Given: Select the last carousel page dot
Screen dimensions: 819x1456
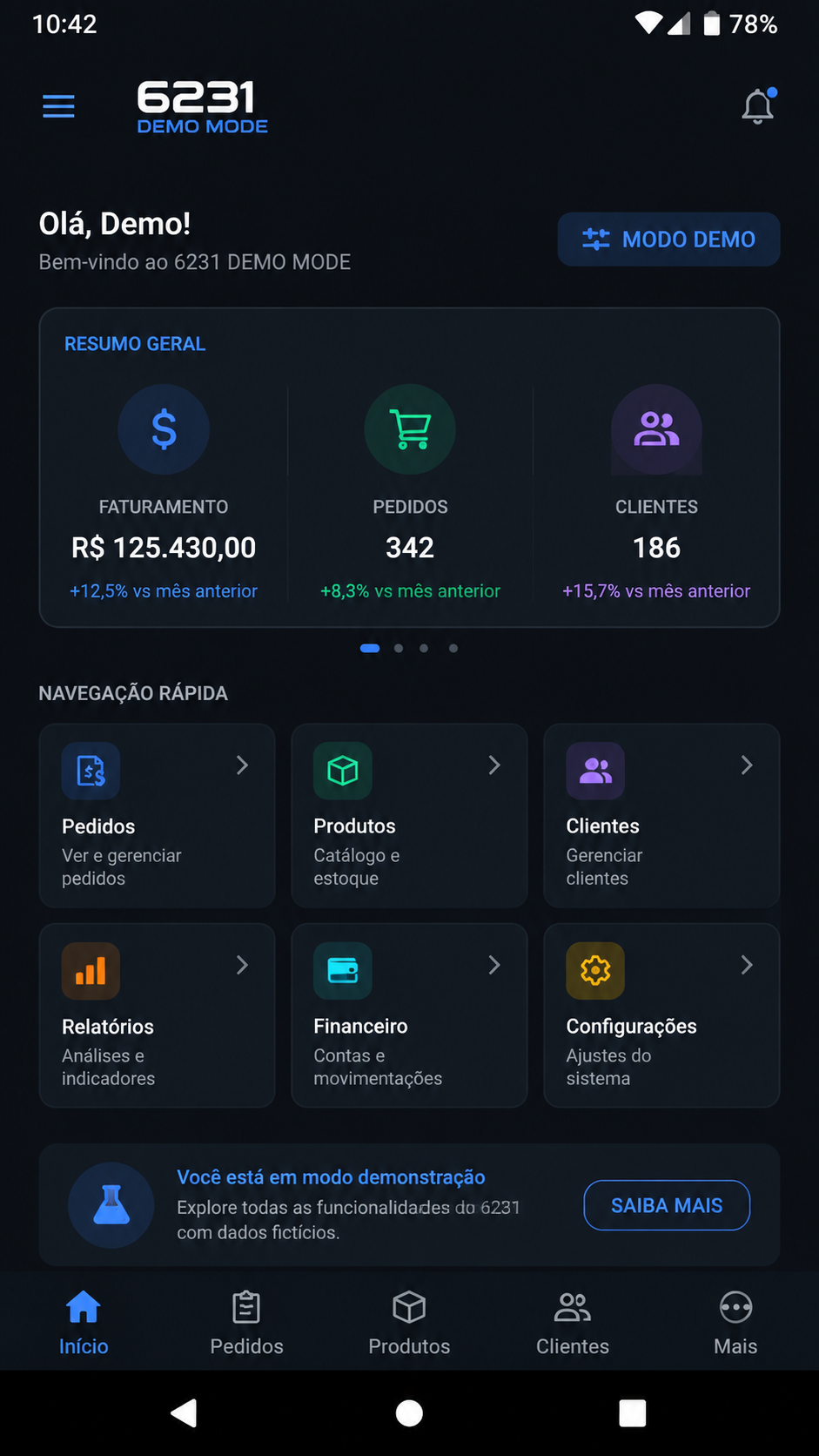Looking at the screenshot, I should (x=453, y=648).
